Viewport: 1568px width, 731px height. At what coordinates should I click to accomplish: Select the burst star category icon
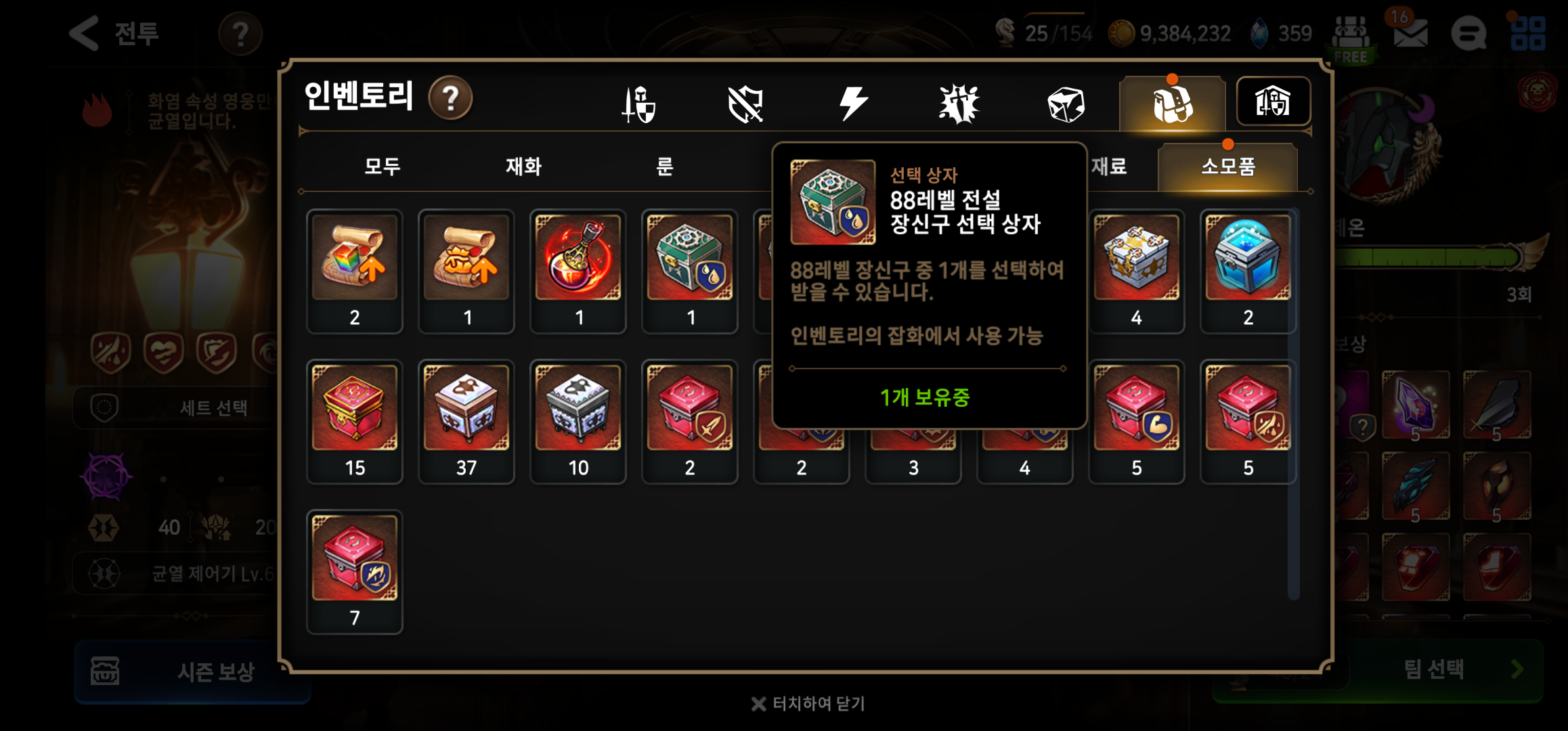pos(959,104)
